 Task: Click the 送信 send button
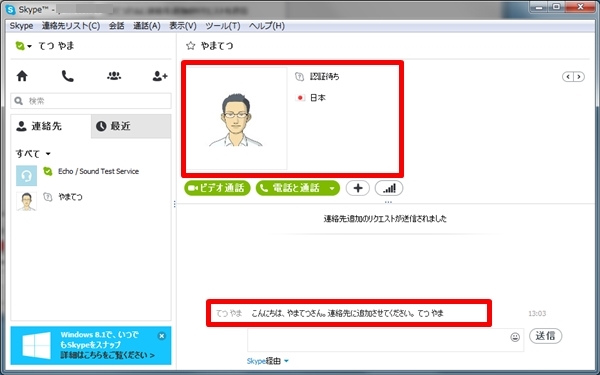click(545, 336)
